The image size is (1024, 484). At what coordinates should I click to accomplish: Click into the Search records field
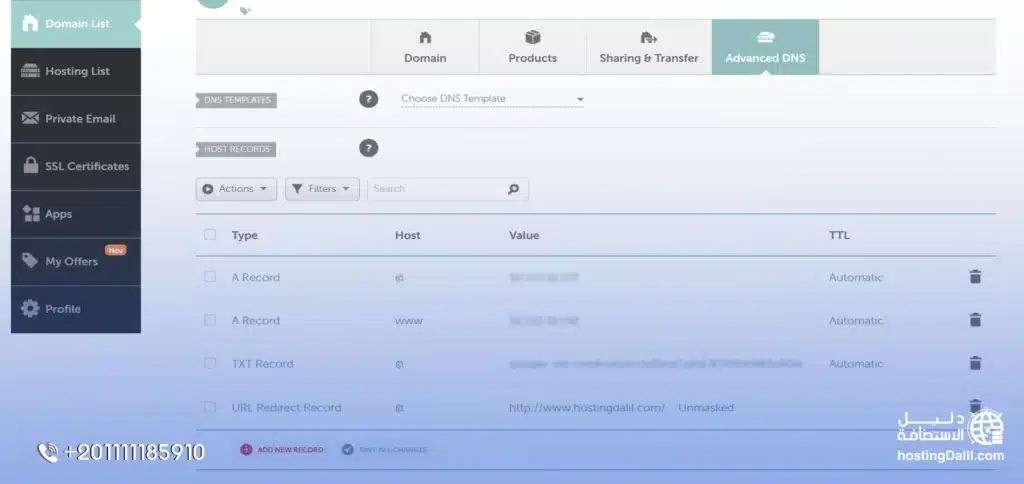(435, 189)
